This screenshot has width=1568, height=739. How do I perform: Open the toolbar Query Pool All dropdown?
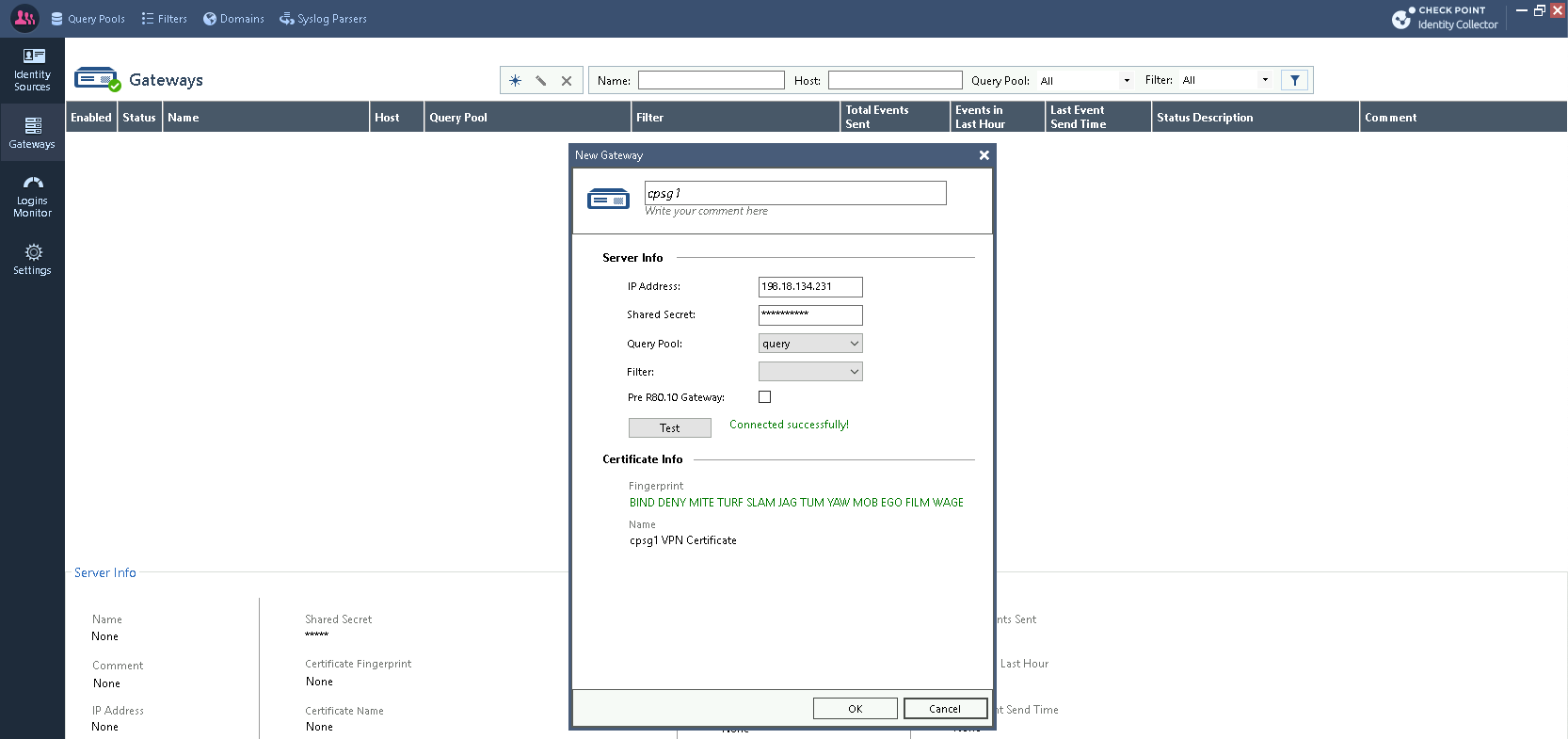[1086, 81]
